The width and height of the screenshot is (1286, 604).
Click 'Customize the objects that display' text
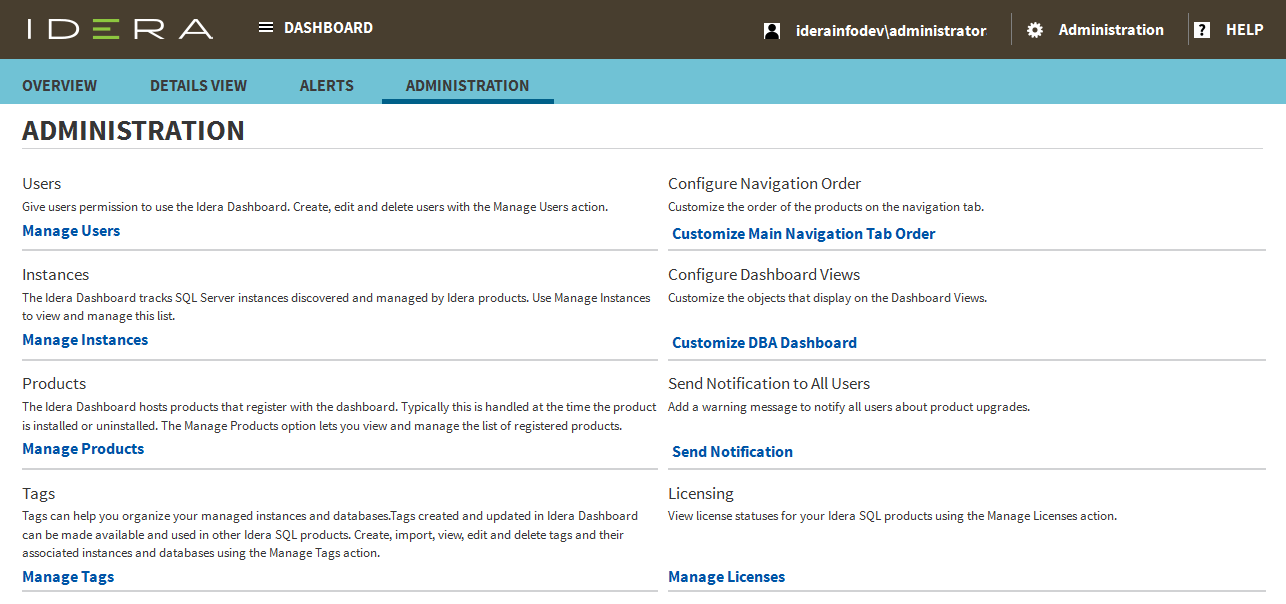(x=827, y=298)
